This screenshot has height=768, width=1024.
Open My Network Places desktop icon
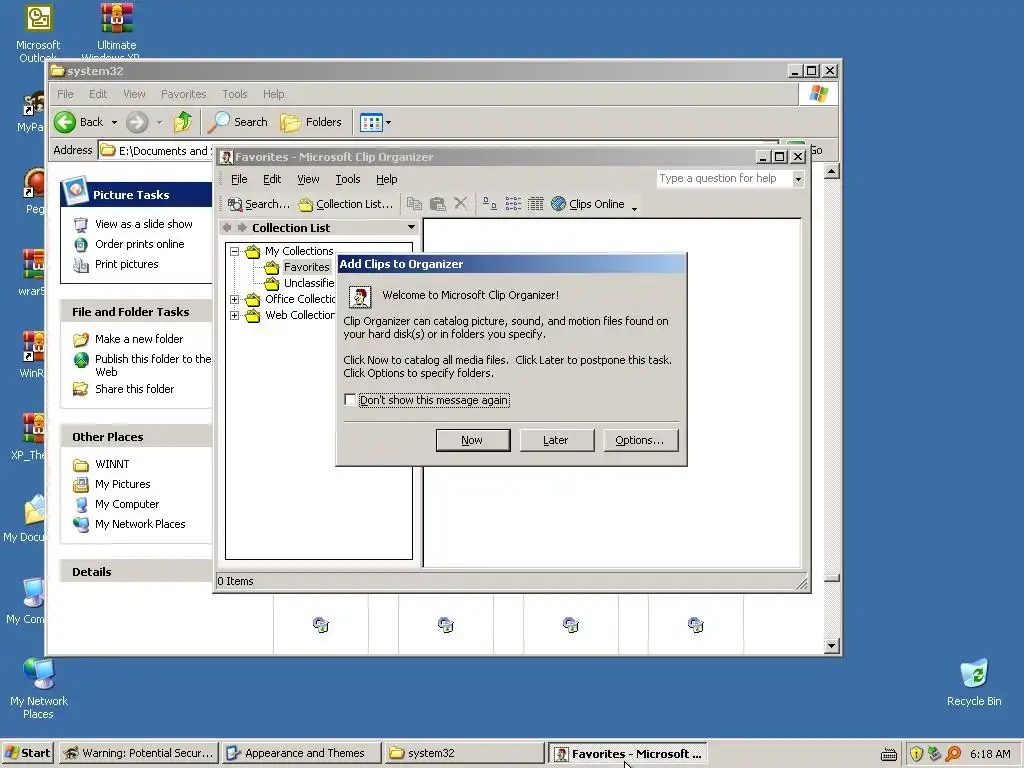point(39,688)
